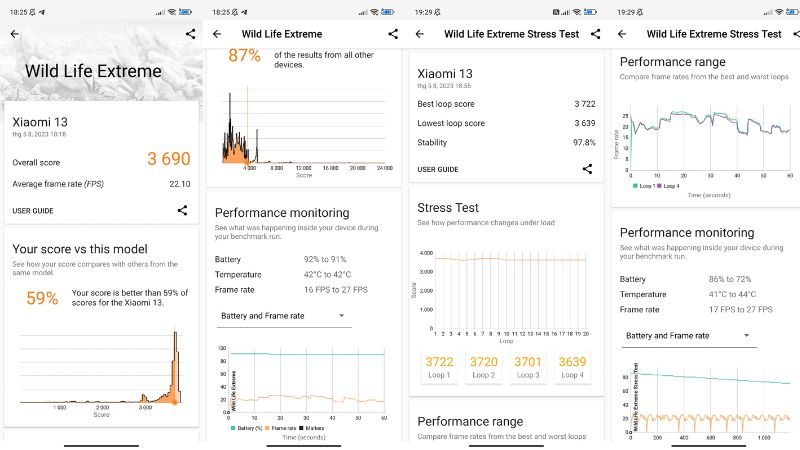Screen dimensions: 800x450
Task: Tap the Loop 1 legend under Performance range chart
Action: [642, 186]
